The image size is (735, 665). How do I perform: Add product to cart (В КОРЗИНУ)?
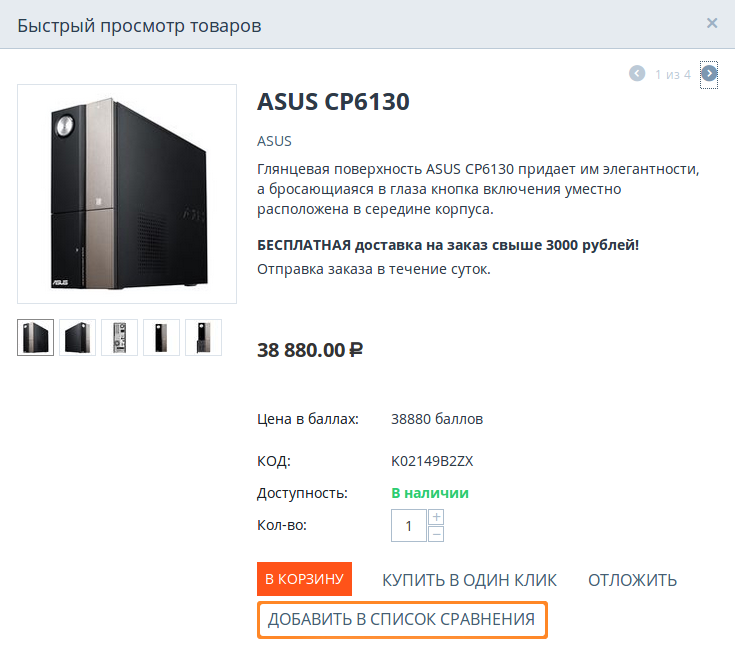(305, 579)
